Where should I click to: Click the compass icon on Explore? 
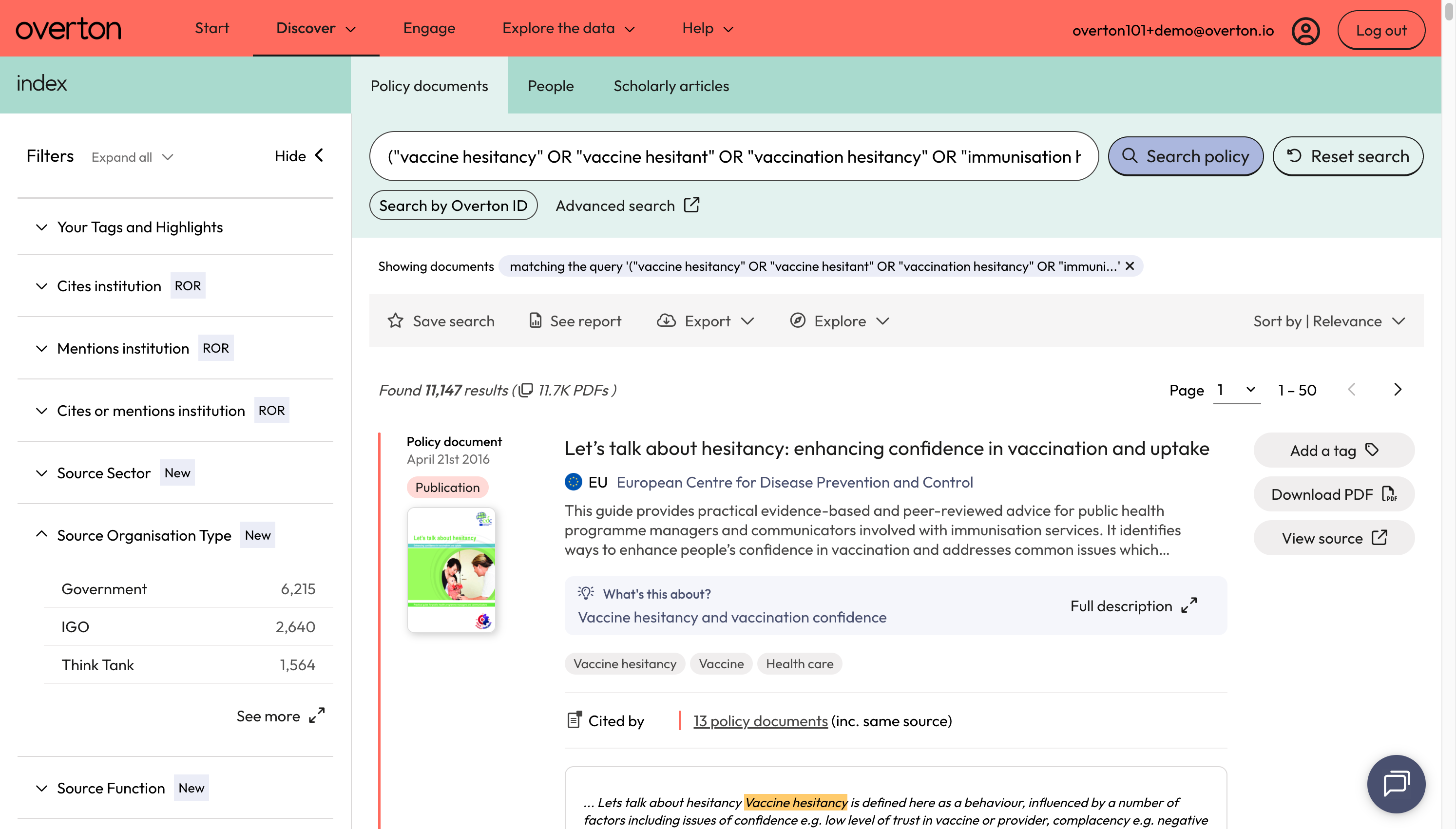tap(797, 320)
